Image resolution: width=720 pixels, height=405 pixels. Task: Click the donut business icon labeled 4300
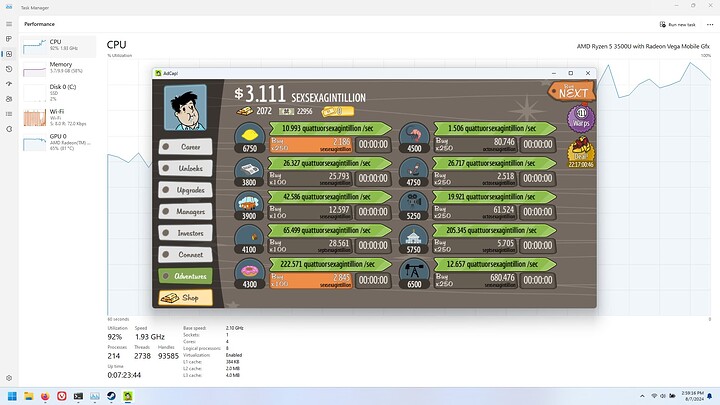pyautogui.click(x=249, y=274)
